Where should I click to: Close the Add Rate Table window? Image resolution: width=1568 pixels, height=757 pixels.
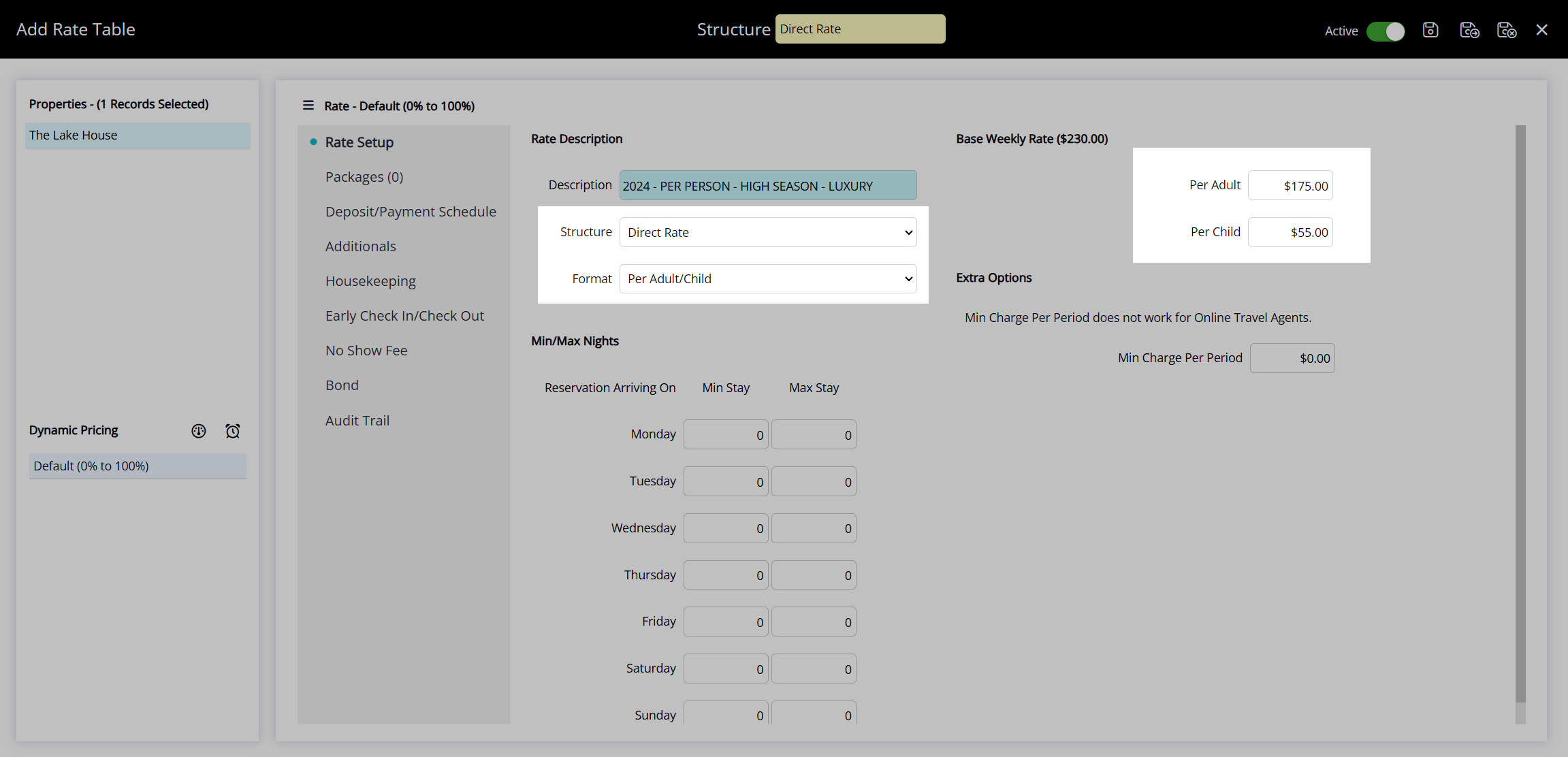tap(1542, 30)
